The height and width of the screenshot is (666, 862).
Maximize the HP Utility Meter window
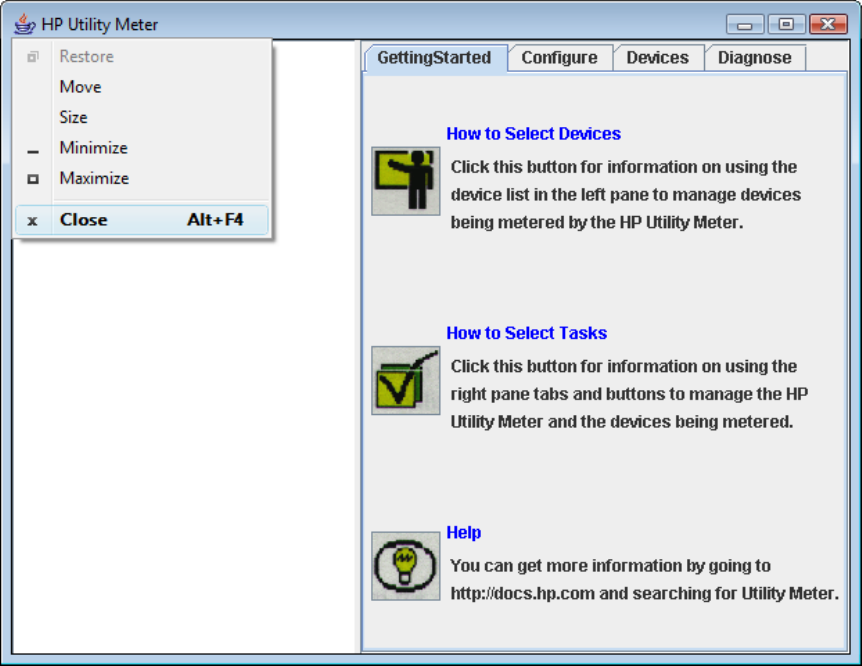pyautogui.click(x=786, y=25)
